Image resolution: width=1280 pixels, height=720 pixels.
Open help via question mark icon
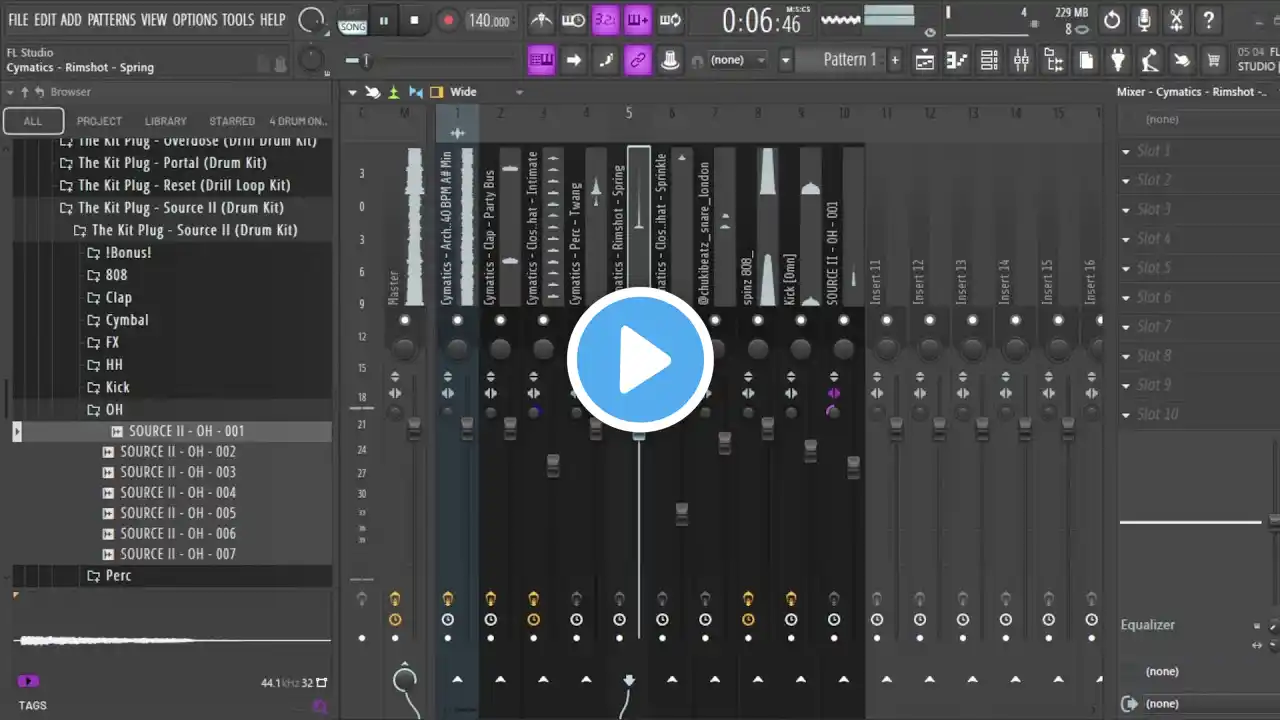point(1210,20)
